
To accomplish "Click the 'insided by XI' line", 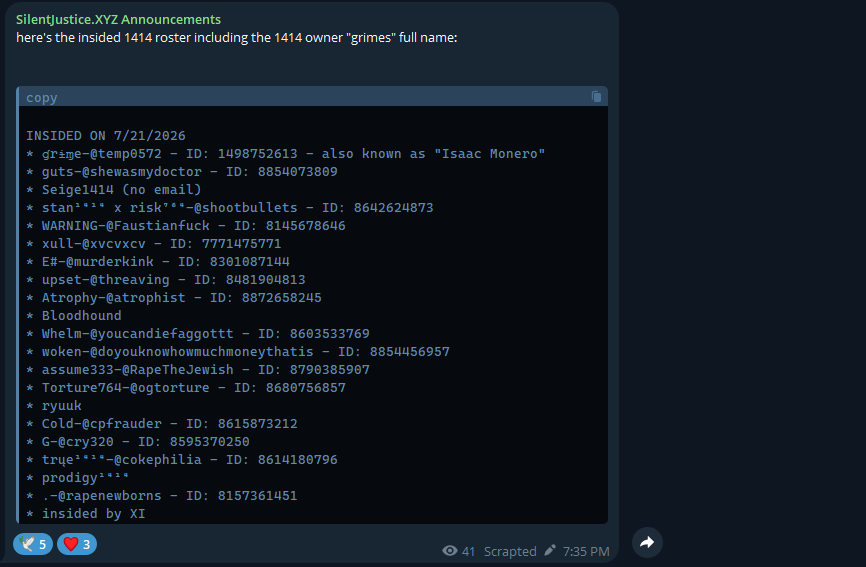I will 86,514.
